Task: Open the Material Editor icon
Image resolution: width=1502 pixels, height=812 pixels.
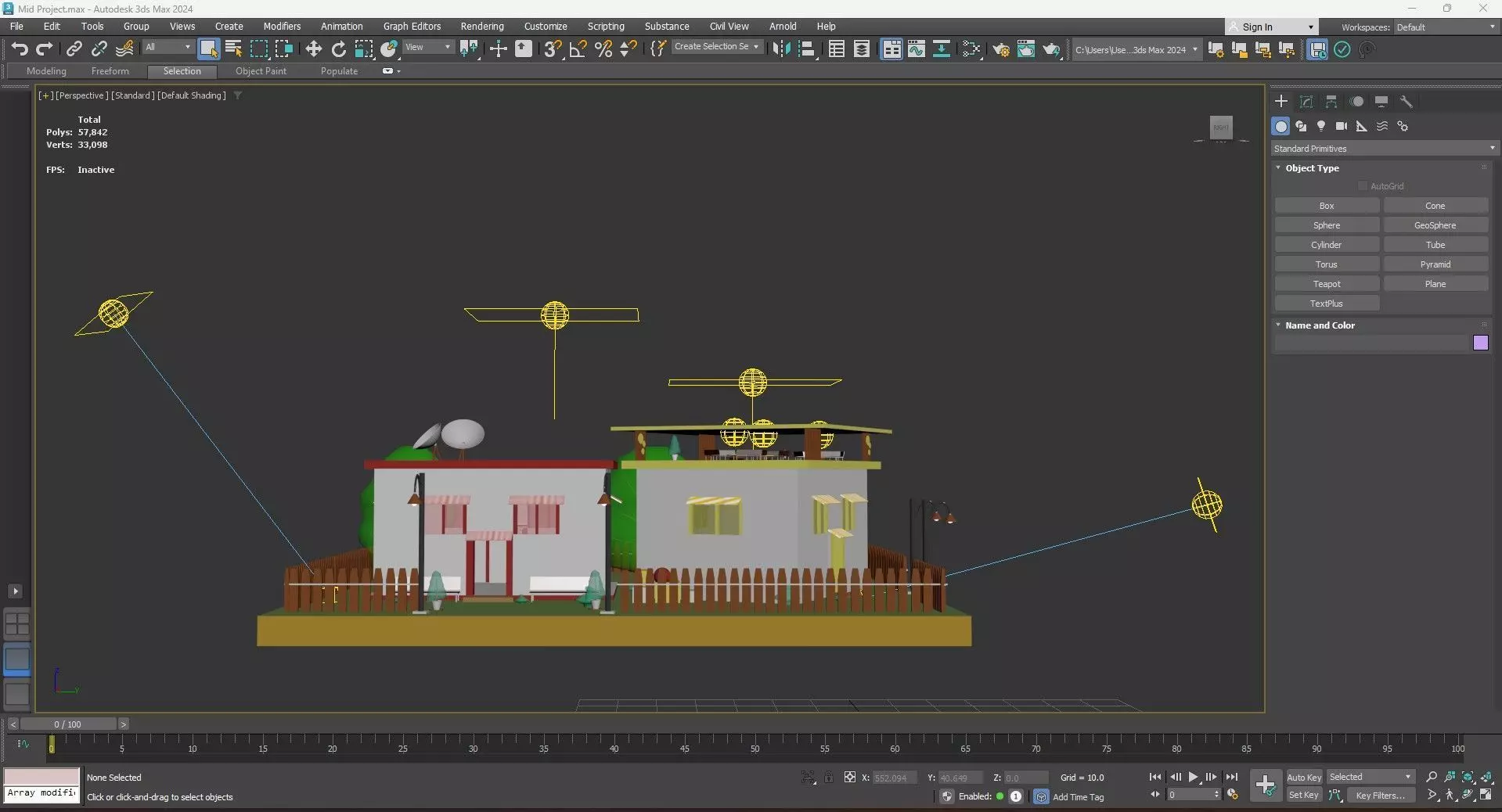Action: tap(971, 49)
